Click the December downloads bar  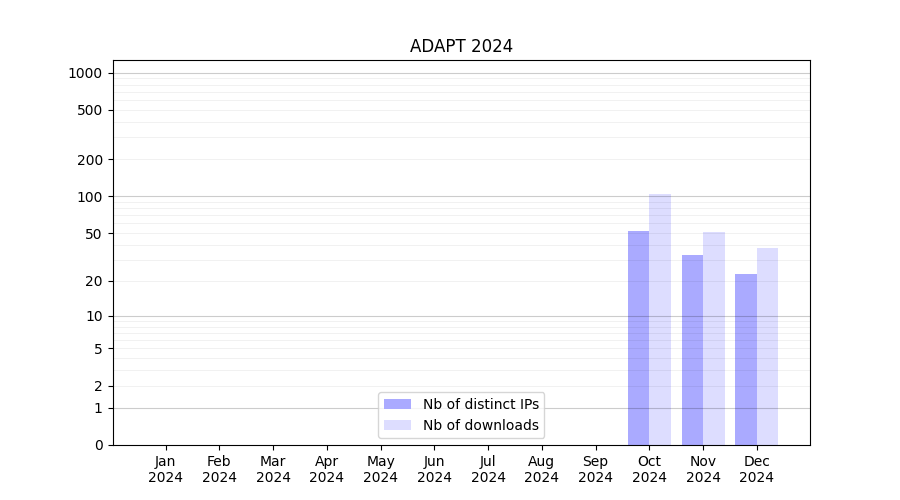[767, 346]
